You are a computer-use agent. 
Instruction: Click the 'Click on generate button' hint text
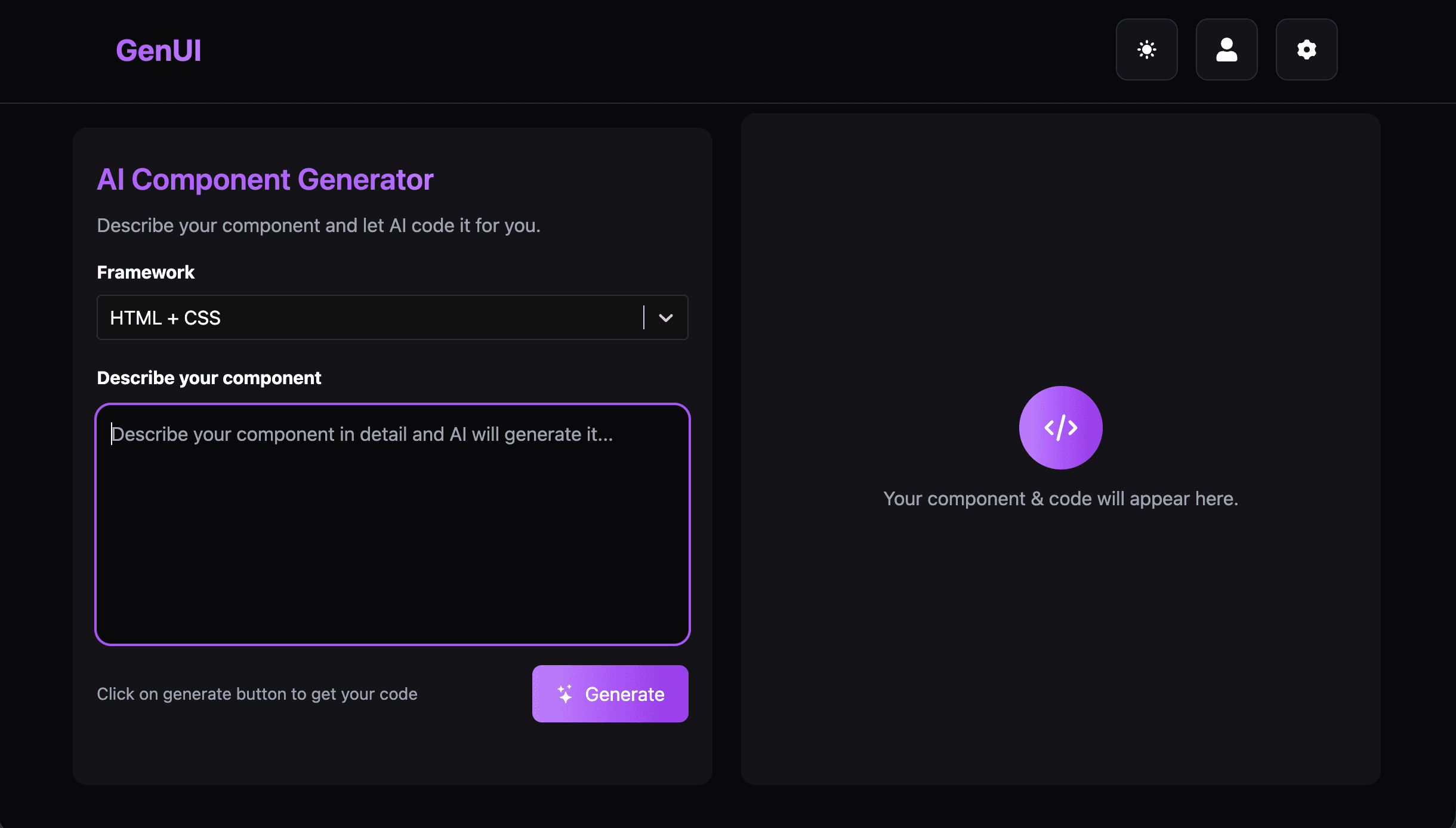coord(257,694)
